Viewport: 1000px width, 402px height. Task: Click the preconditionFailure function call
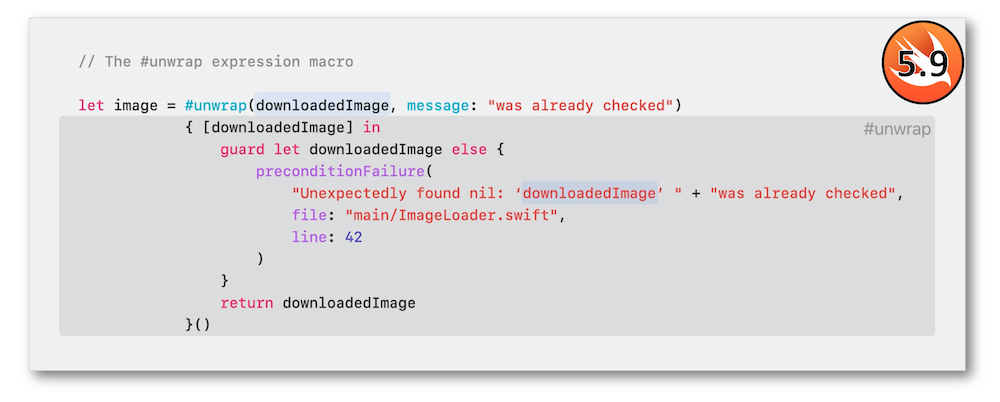point(339,172)
